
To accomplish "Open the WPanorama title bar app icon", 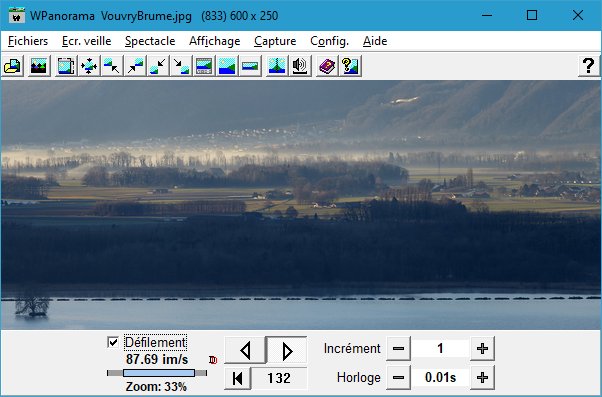I will point(17,15).
